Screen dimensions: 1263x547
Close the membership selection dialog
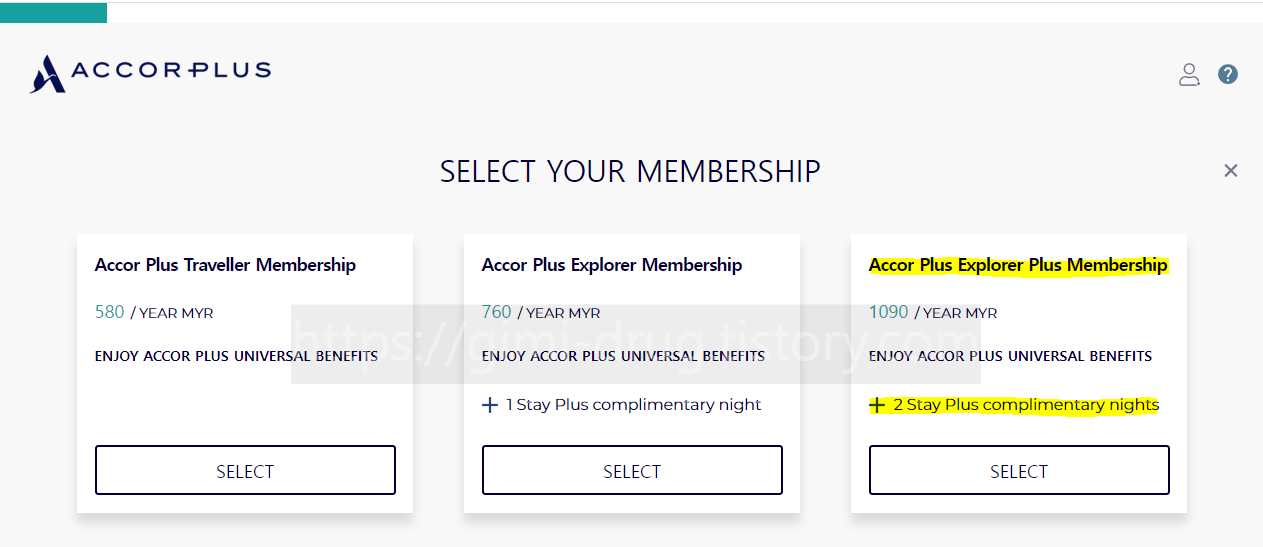coord(1231,171)
